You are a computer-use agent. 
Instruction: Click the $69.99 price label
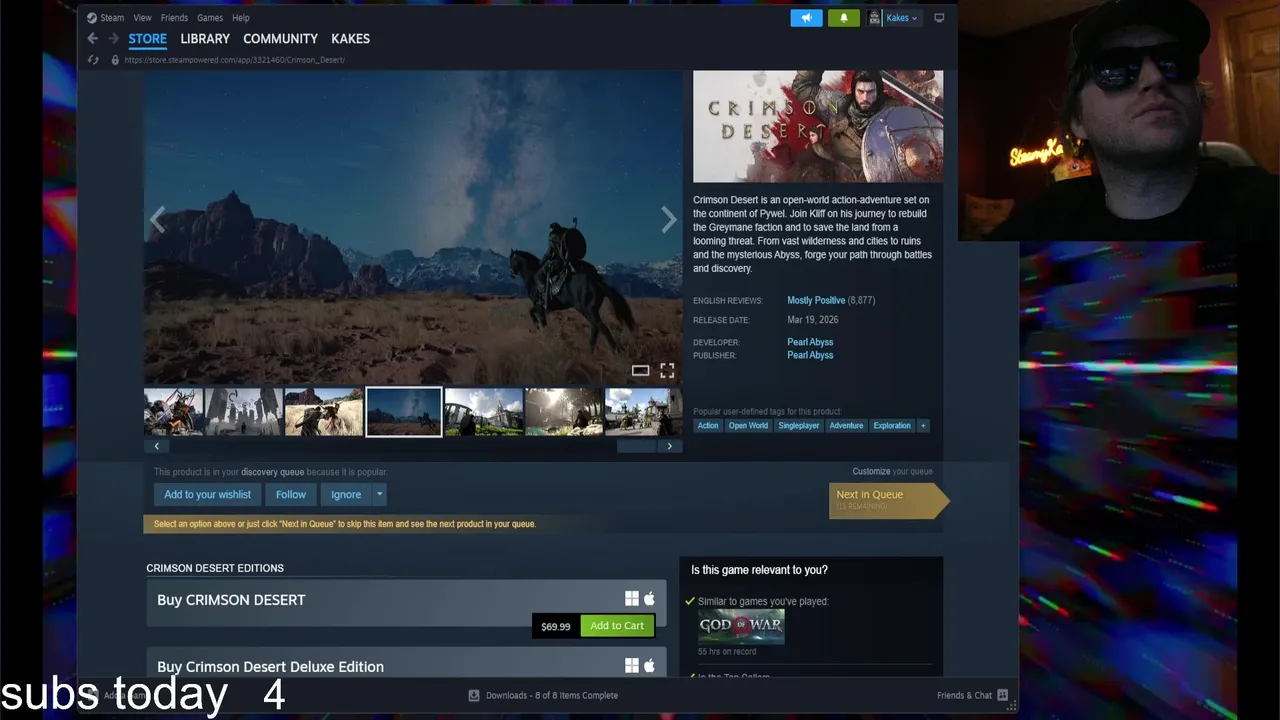[556, 627]
